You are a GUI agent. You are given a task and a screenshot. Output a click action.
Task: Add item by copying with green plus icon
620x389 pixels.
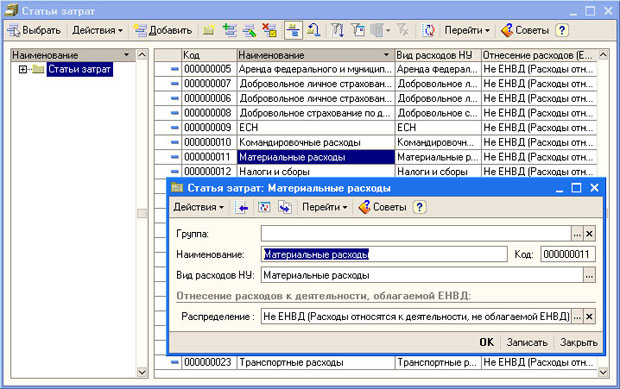point(229,30)
